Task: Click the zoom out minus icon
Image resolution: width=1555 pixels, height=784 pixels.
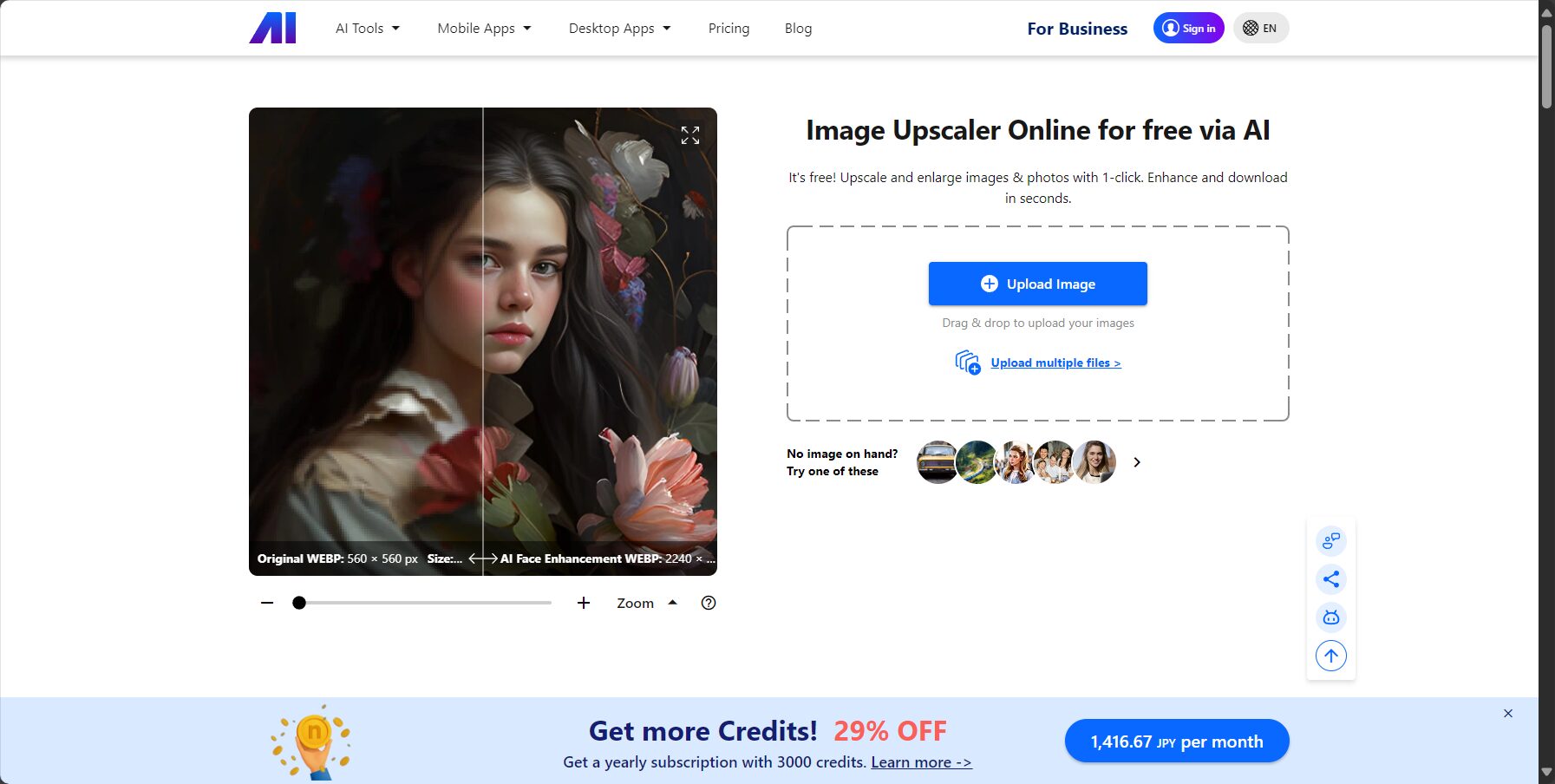Action: tap(267, 603)
